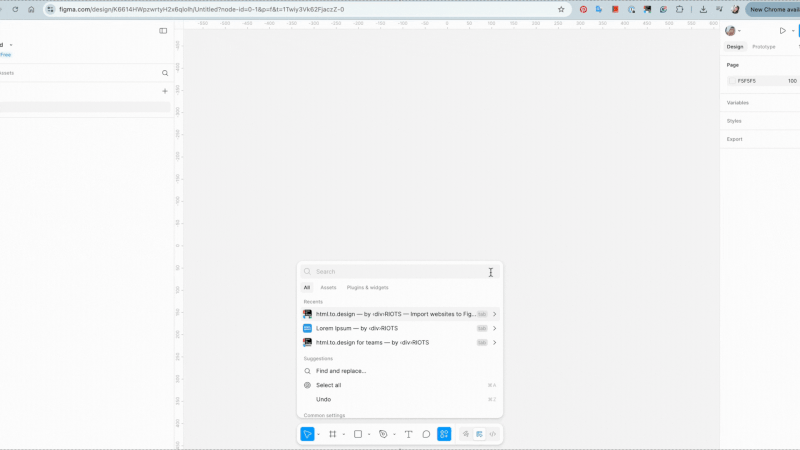Screen dimensions: 800x450
Task: Select the Text tool
Action: click(408, 434)
